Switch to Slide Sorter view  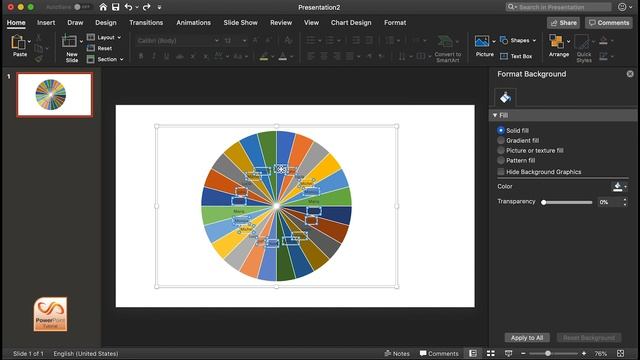pyautogui.click(x=491, y=353)
